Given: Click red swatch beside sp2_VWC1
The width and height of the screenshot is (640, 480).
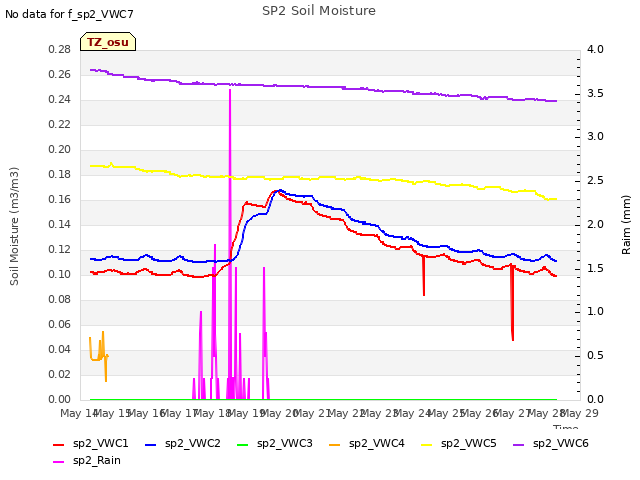Looking at the screenshot, I should [x=59, y=444].
